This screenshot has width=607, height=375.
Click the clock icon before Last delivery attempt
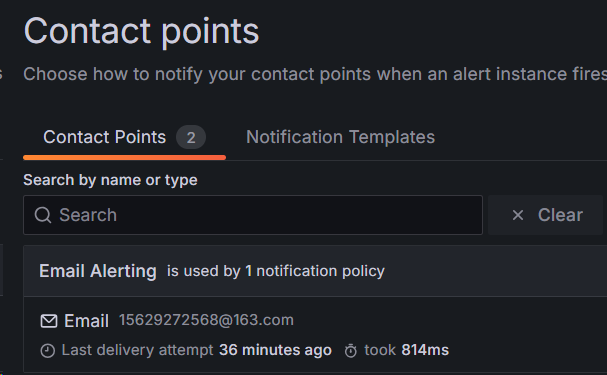pos(48,351)
